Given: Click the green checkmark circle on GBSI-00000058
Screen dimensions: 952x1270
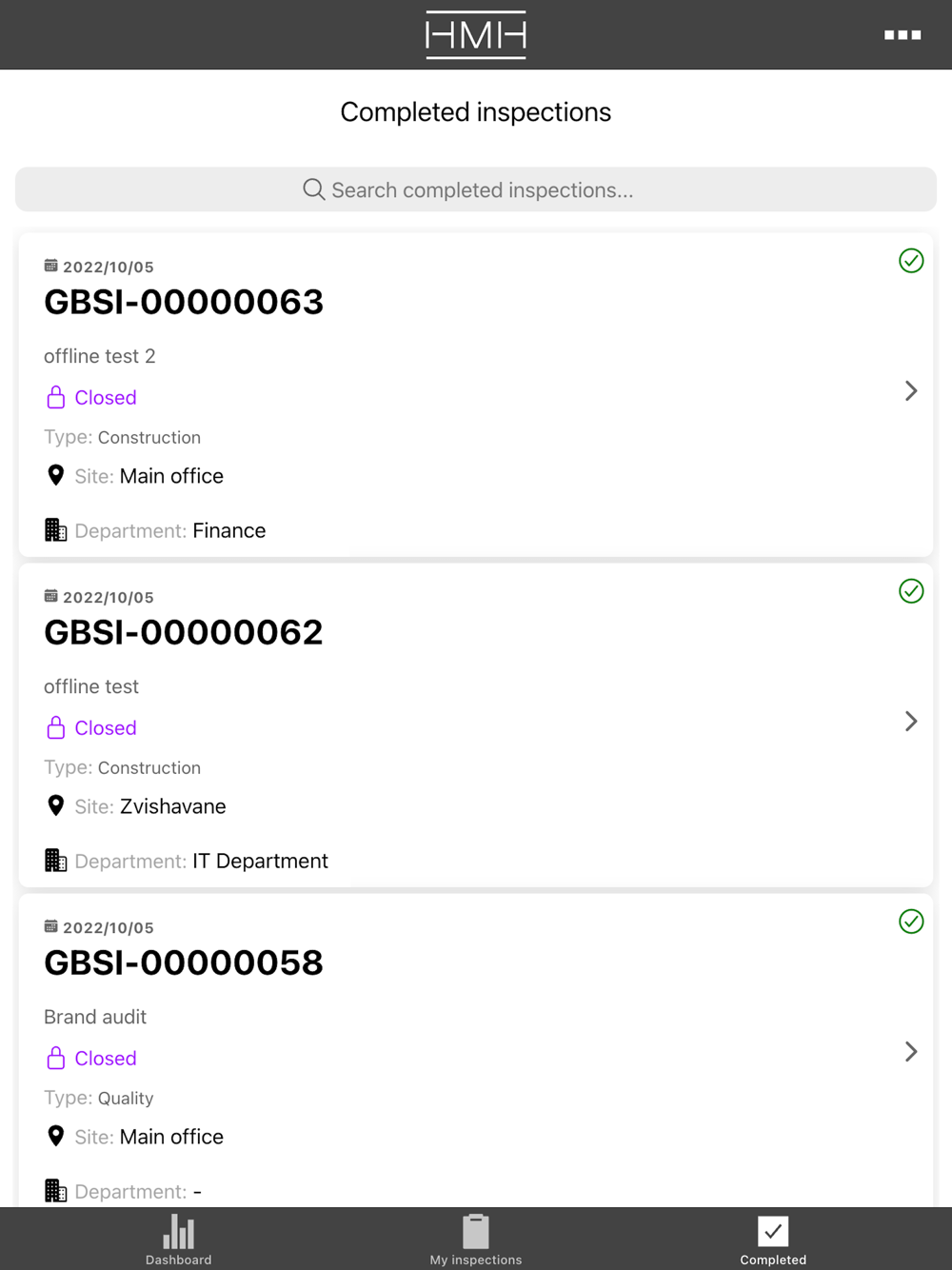Looking at the screenshot, I should coord(911,922).
